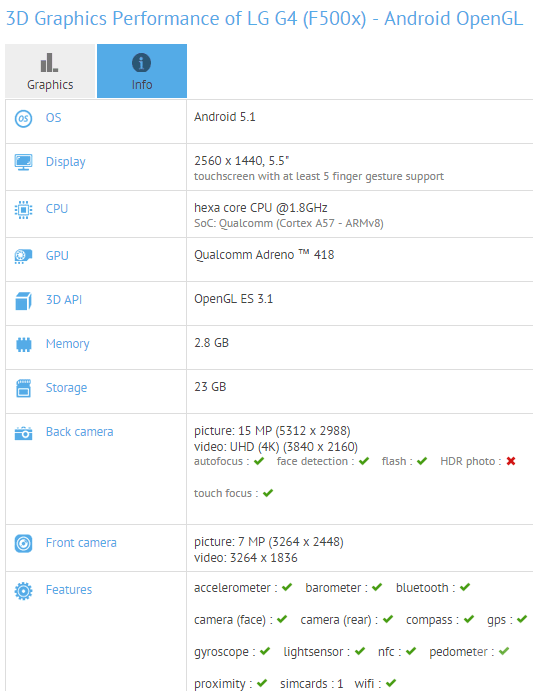
Task: Click the gyroscope green checkmark
Action: 265,651
